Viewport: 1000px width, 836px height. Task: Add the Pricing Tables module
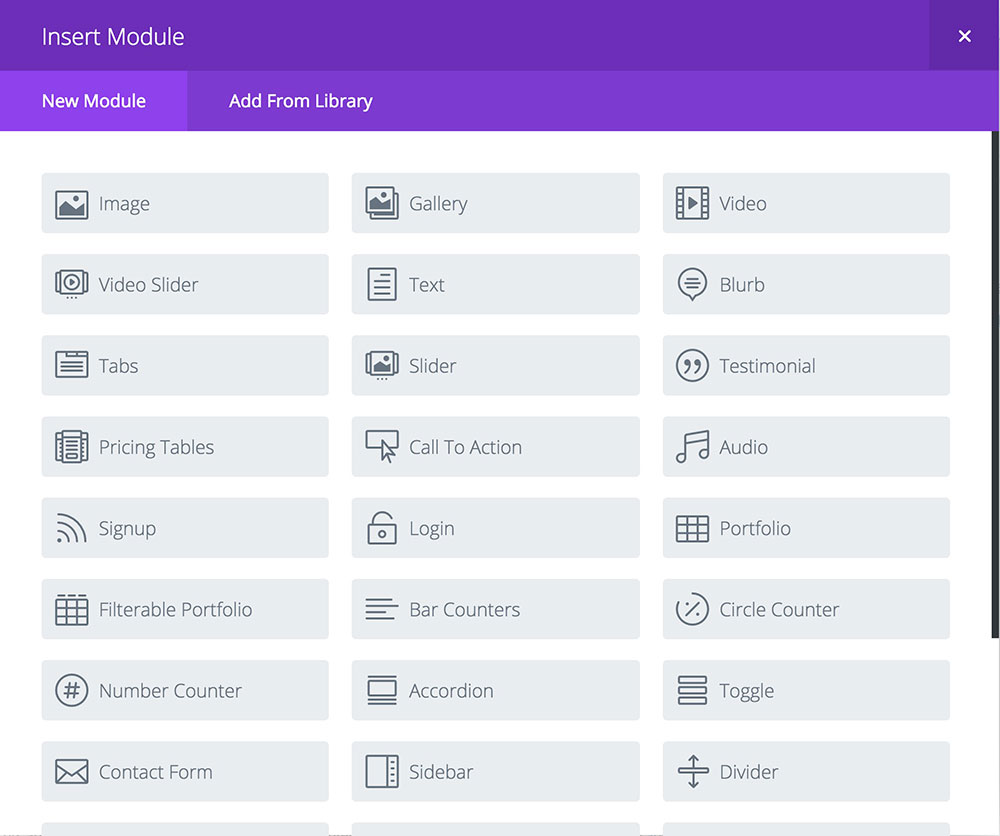coord(185,446)
